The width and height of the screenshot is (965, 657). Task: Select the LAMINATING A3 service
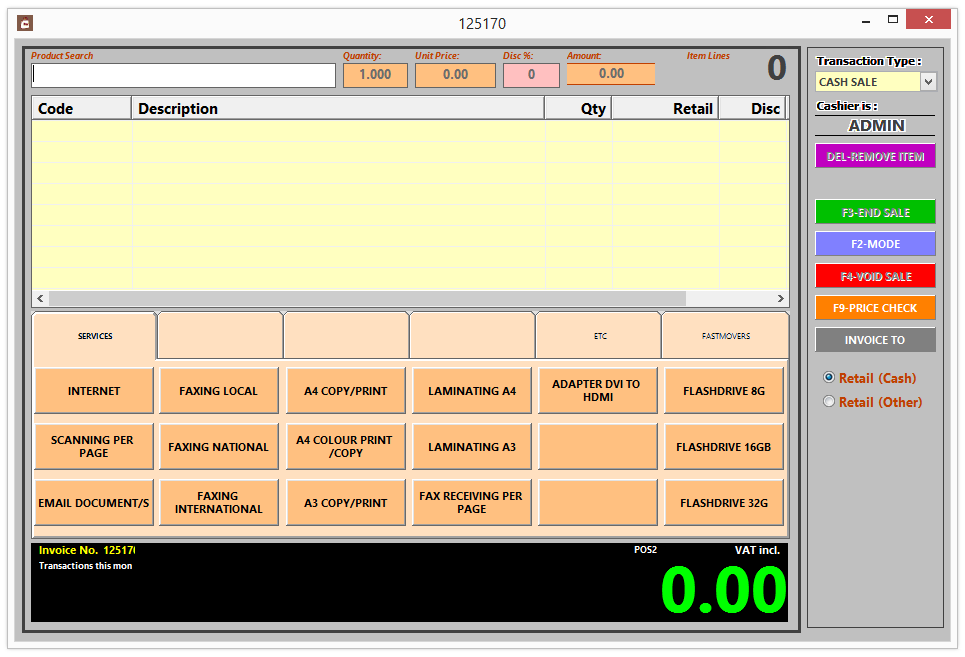[471, 446]
